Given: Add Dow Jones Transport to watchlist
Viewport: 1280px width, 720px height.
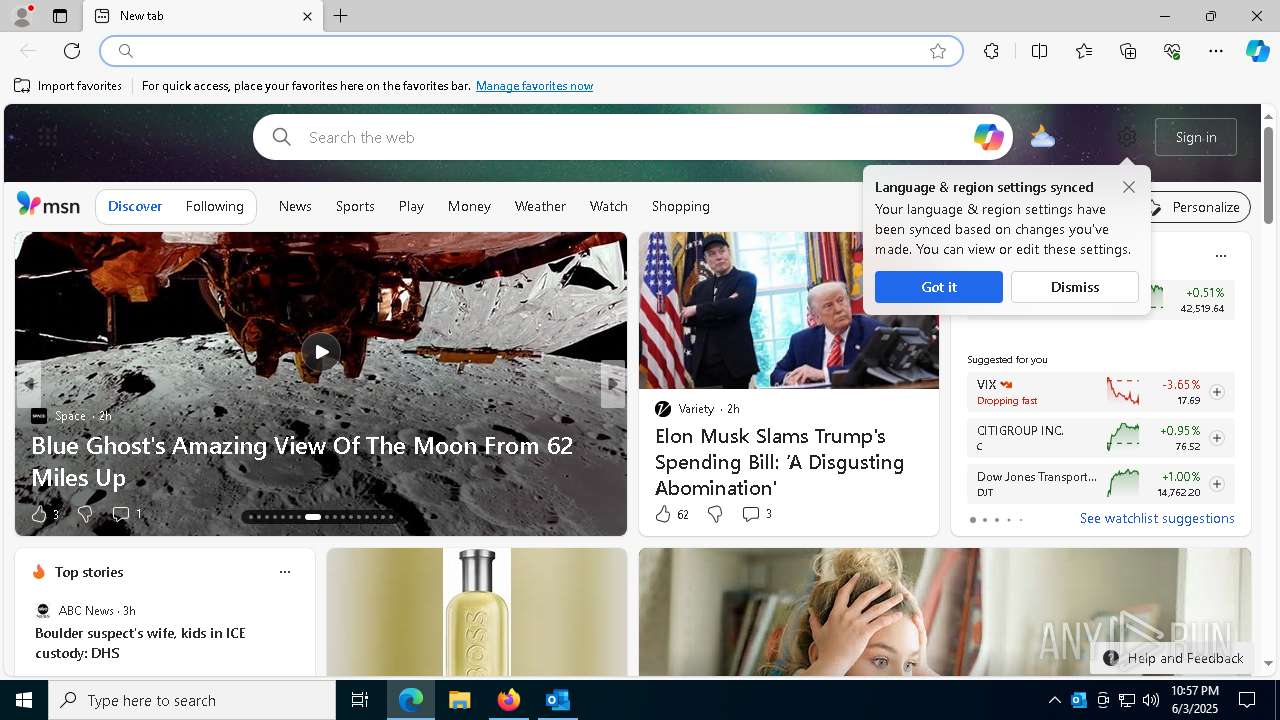Looking at the screenshot, I should click(x=1217, y=484).
